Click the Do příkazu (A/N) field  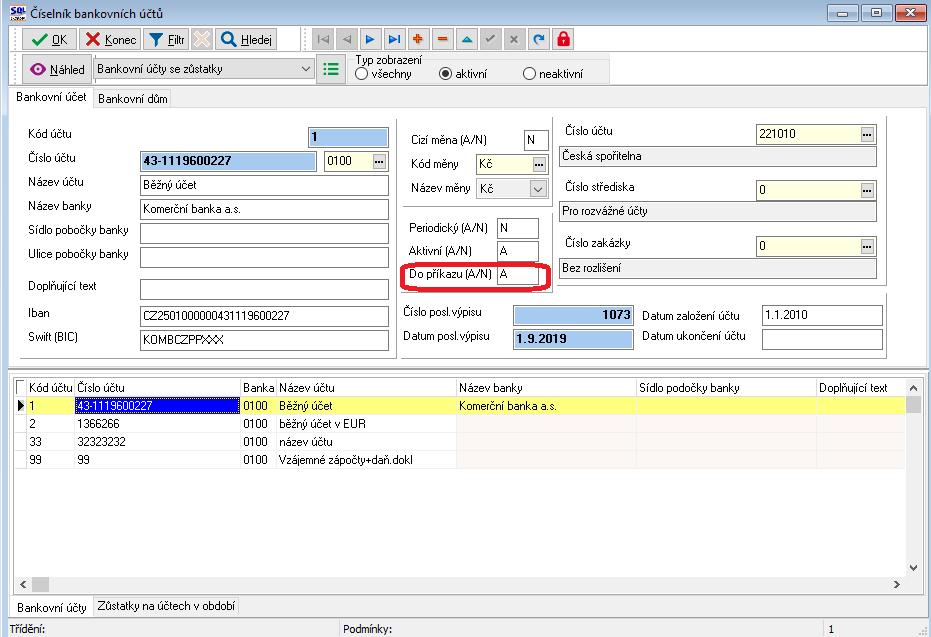coord(518,274)
